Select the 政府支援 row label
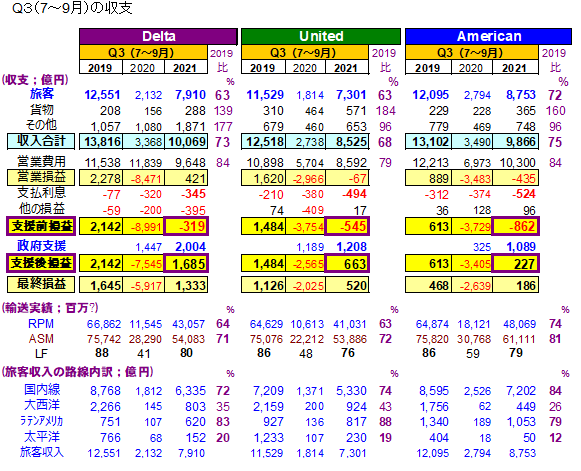Viewport: 581px width, 471px height. pos(42,246)
